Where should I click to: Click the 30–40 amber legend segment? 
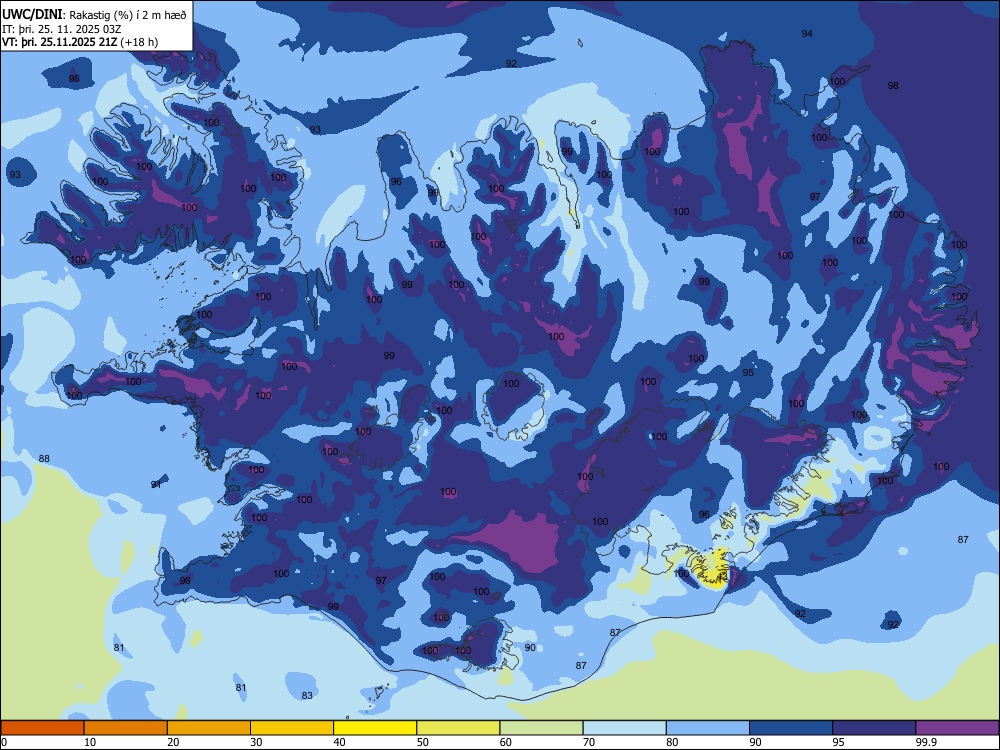292,728
